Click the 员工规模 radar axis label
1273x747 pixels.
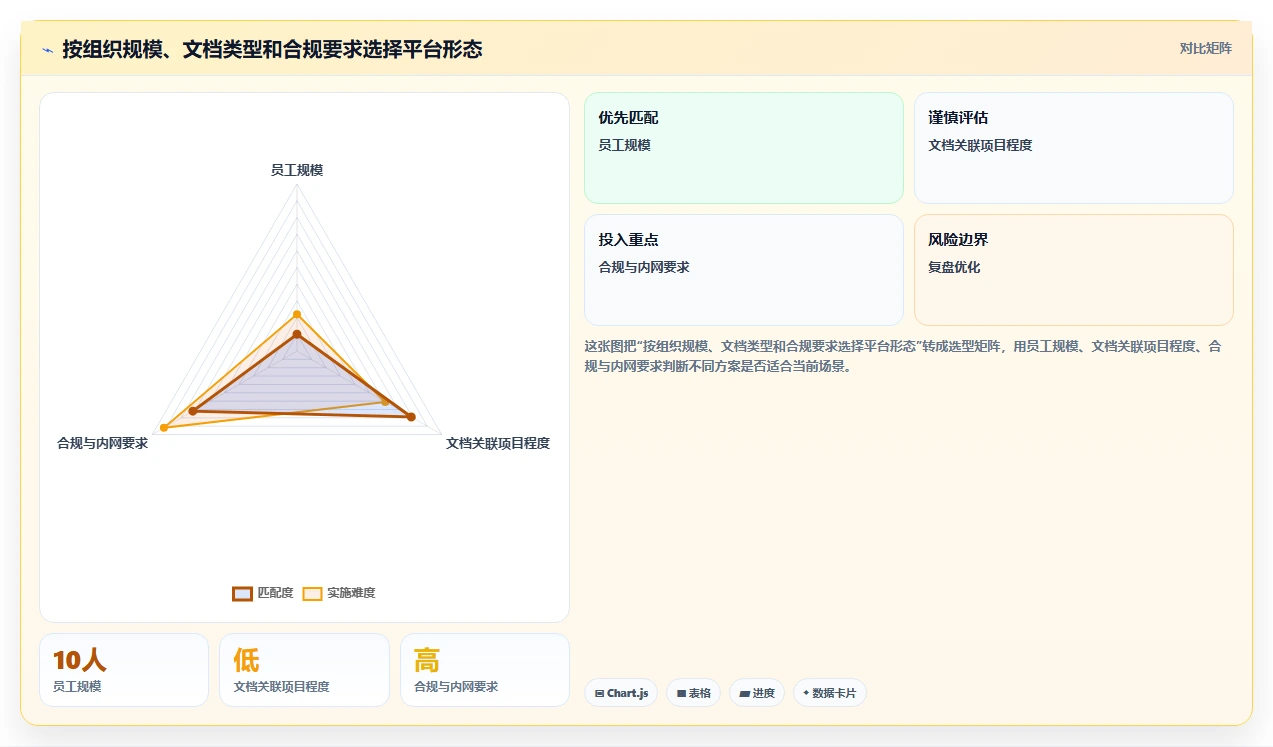pyautogui.click(x=297, y=170)
